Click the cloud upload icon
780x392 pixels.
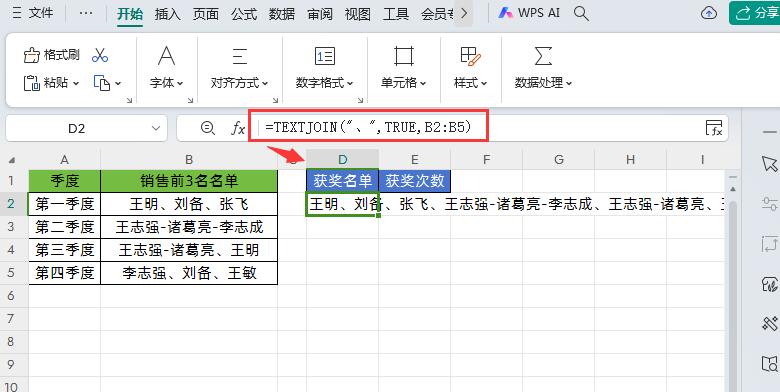tap(708, 13)
